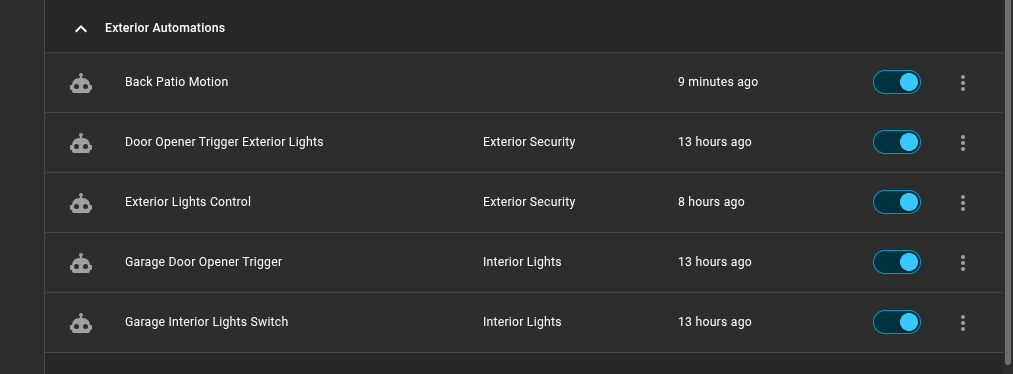Click robot icon for Back Patio Motion
The width and height of the screenshot is (1013, 374).
tap(81, 83)
